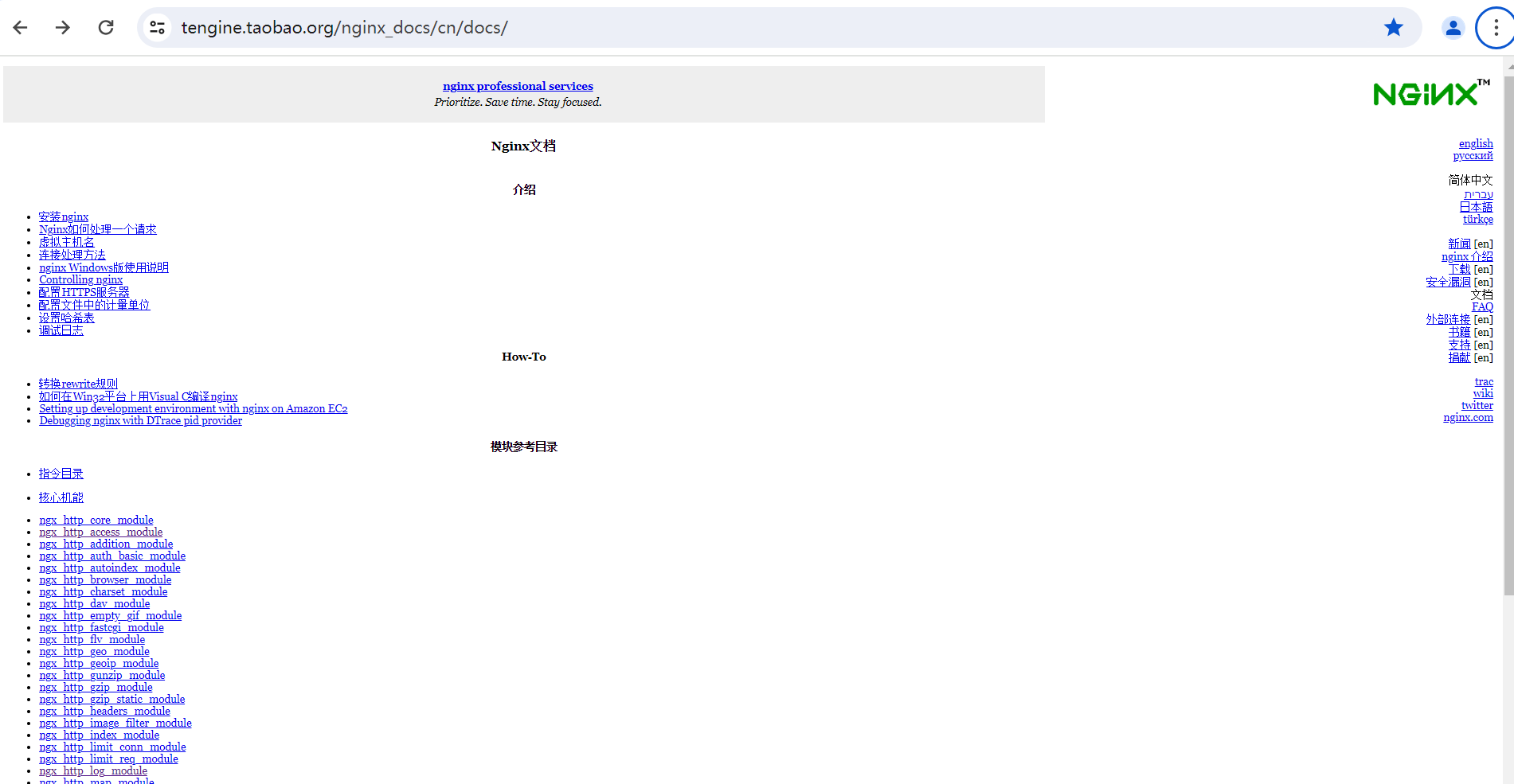Open the 捐献 donation link
The width and height of the screenshot is (1514, 784).
pos(1459,357)
